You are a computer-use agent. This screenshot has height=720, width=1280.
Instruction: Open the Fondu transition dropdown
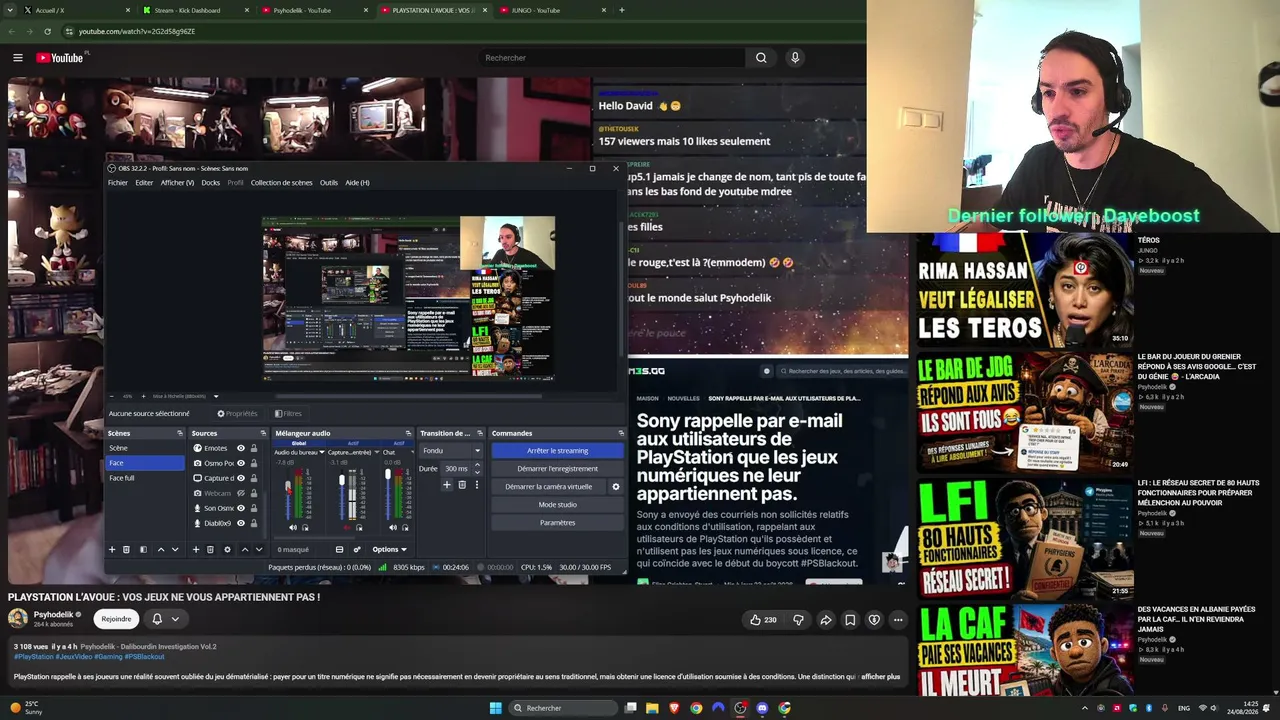click(451, 451)
